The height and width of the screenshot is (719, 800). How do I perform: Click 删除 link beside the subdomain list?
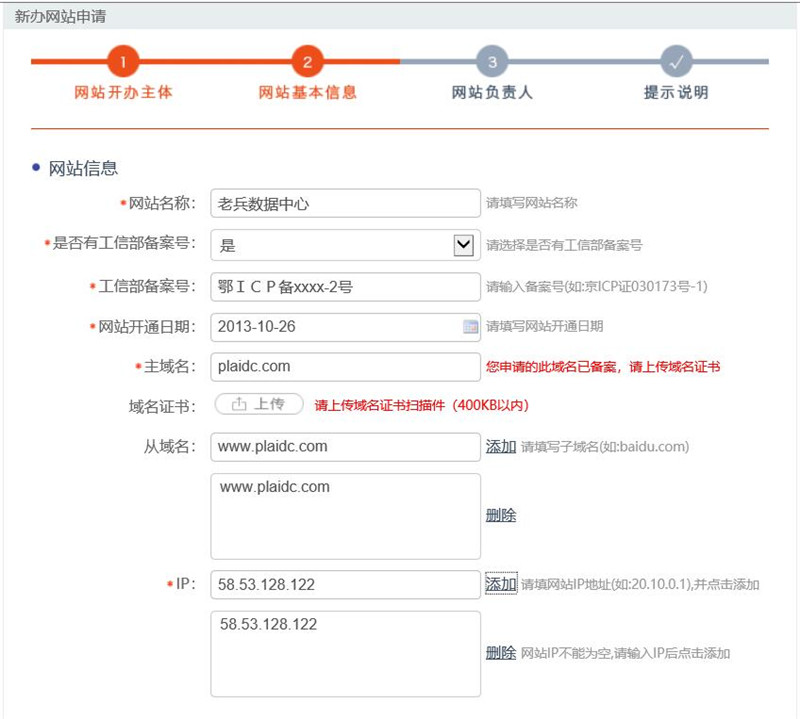click(501, 515)
